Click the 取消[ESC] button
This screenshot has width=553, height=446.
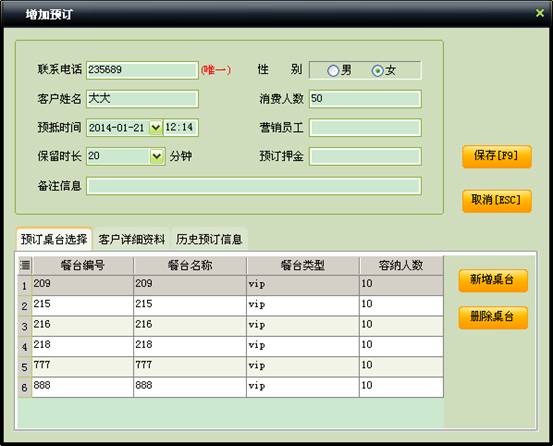(x=497, y=201)
